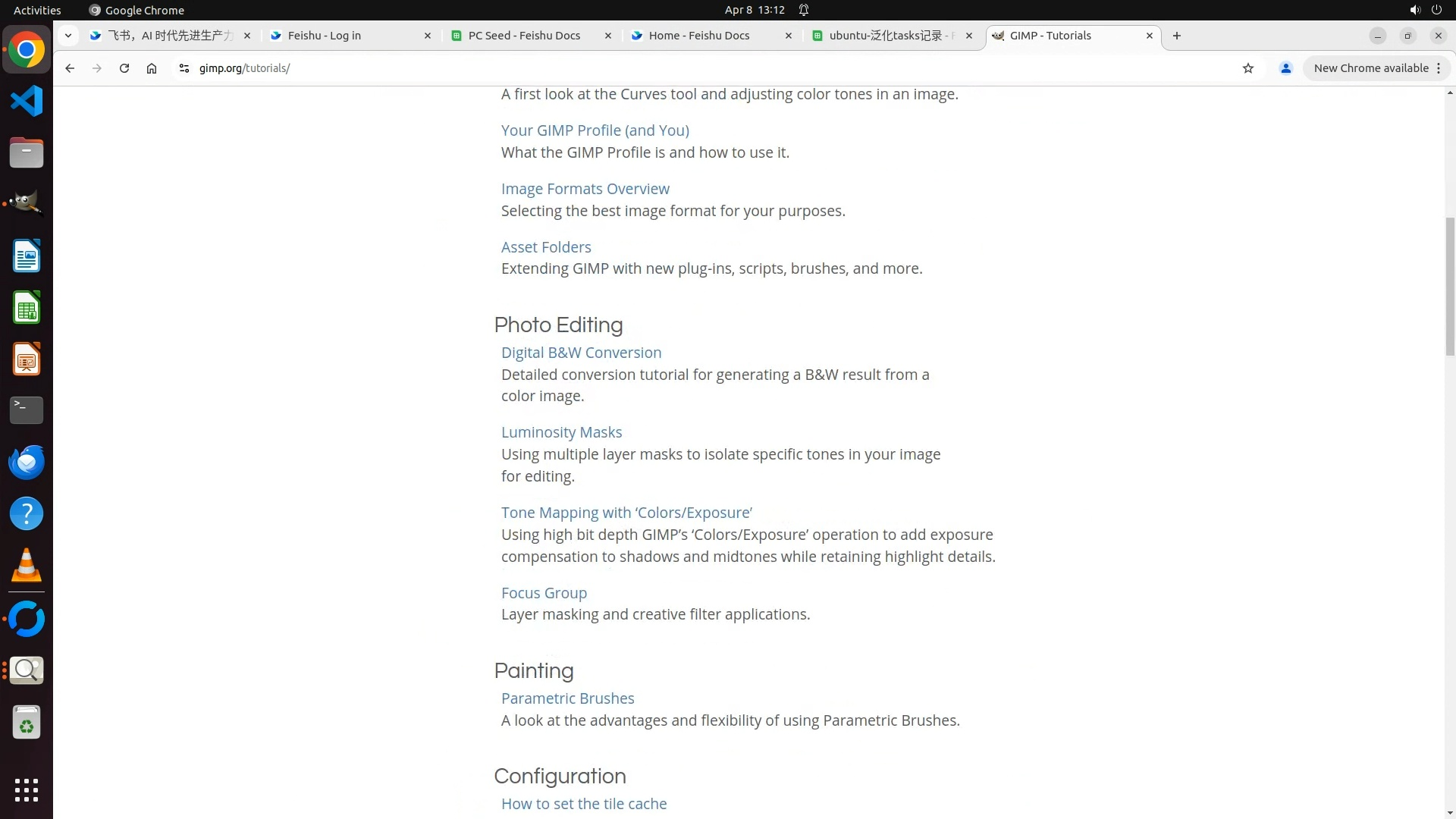Image resolution: width=1456 pixels, height=819 pixels.
Task: Launch Visual Studio Code from the dock
Action: coord(27,102)
